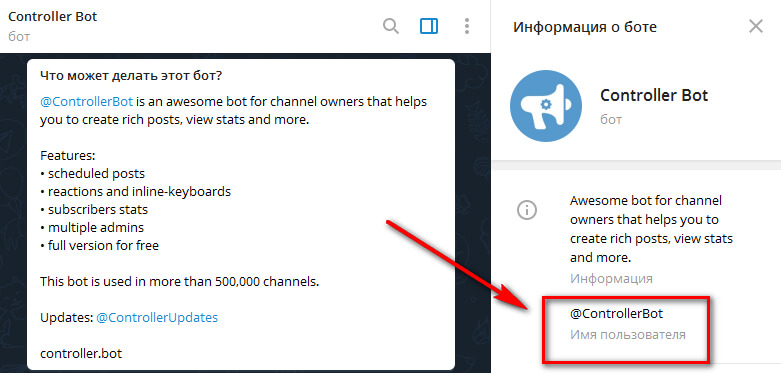Click the Controller Bot name in info panel
Screen dimensions: 781x373
654,95
